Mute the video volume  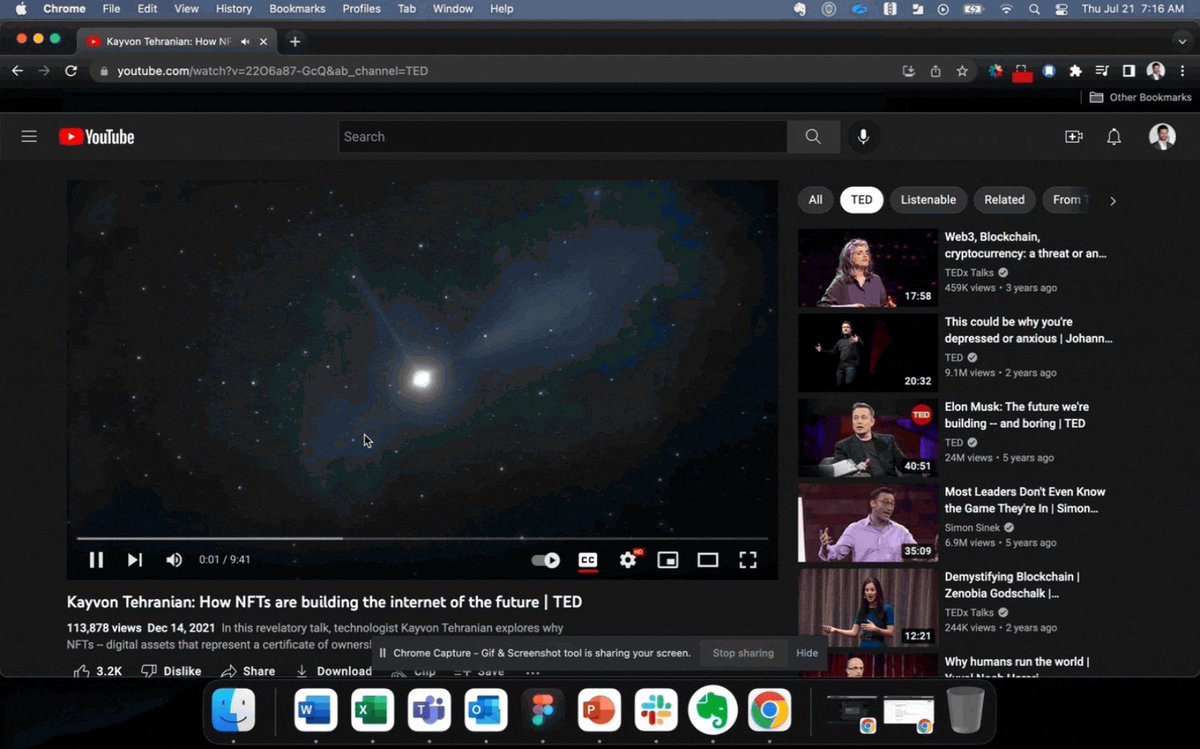coord(173,560)
